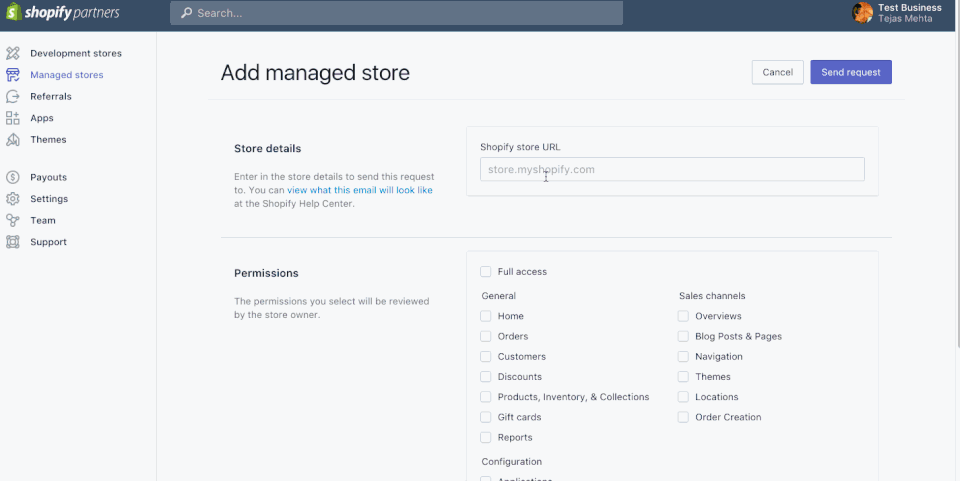Screen dimensions: 960x481
Task: Click the Themes sidebar icon
Action: (13, 140)
